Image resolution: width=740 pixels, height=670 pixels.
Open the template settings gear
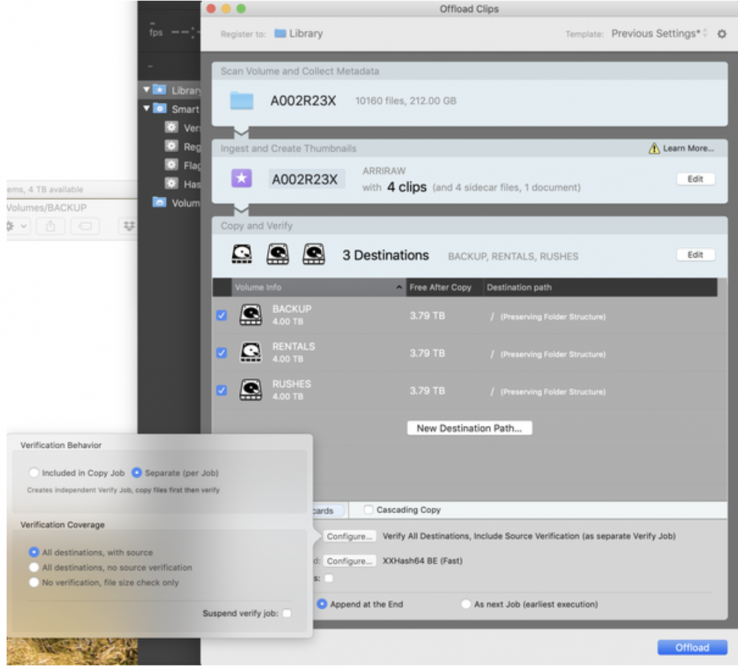click(722, 34)
